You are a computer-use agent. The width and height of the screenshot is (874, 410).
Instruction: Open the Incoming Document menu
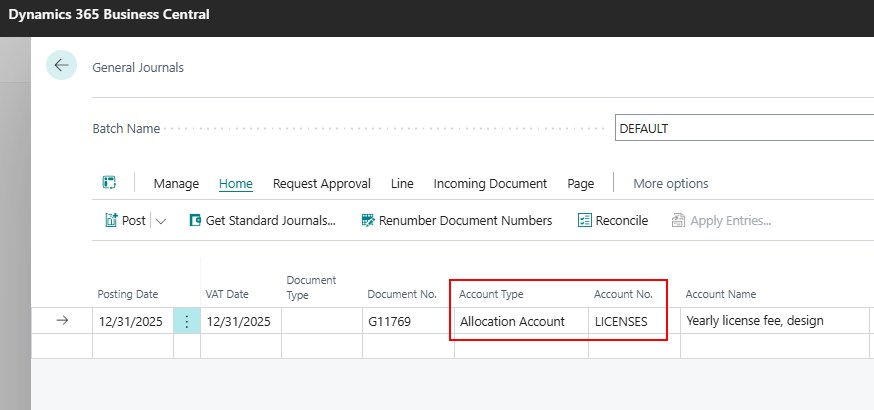490,183
